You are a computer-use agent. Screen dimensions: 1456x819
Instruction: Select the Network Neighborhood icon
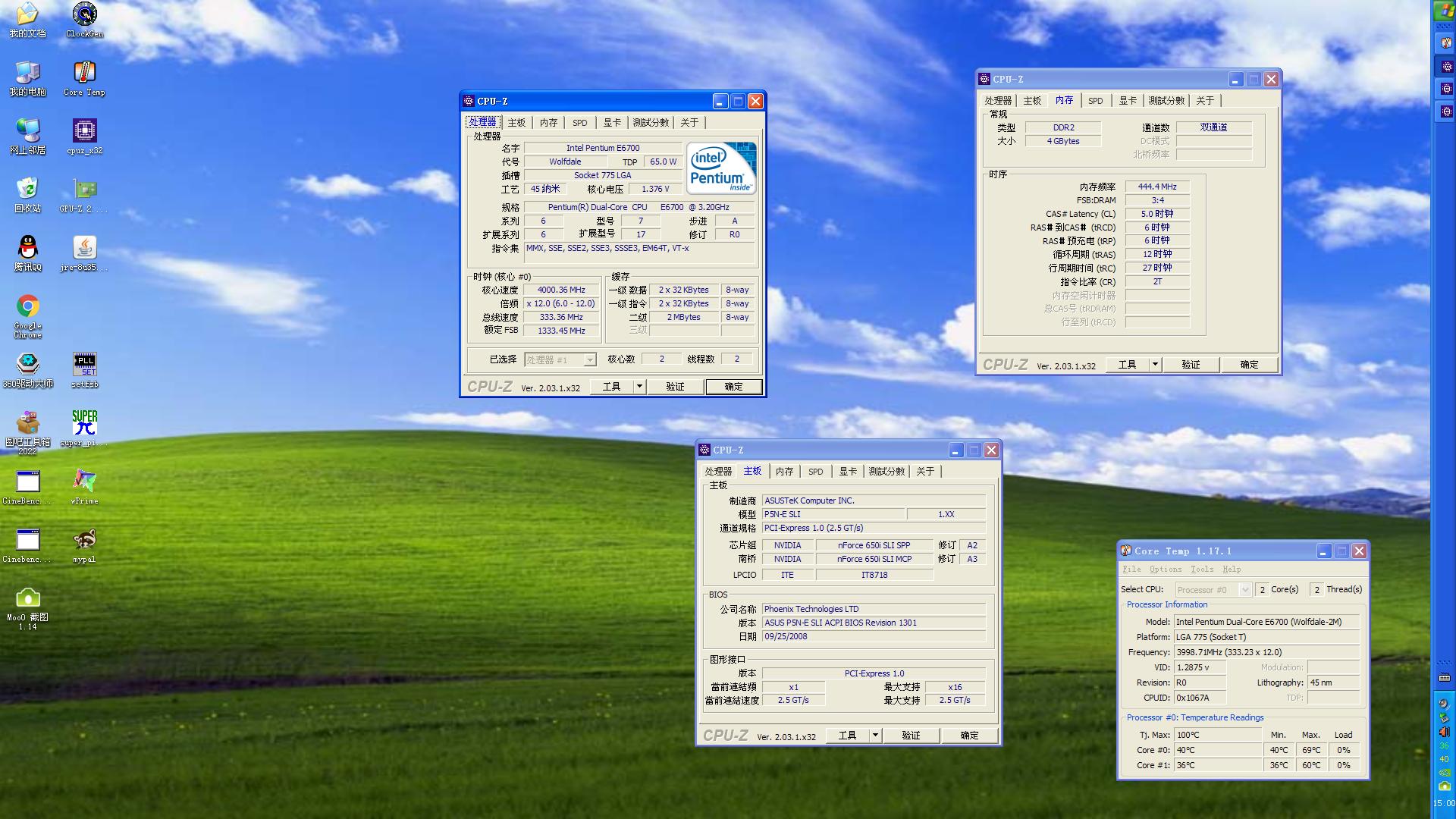(28, 136)
